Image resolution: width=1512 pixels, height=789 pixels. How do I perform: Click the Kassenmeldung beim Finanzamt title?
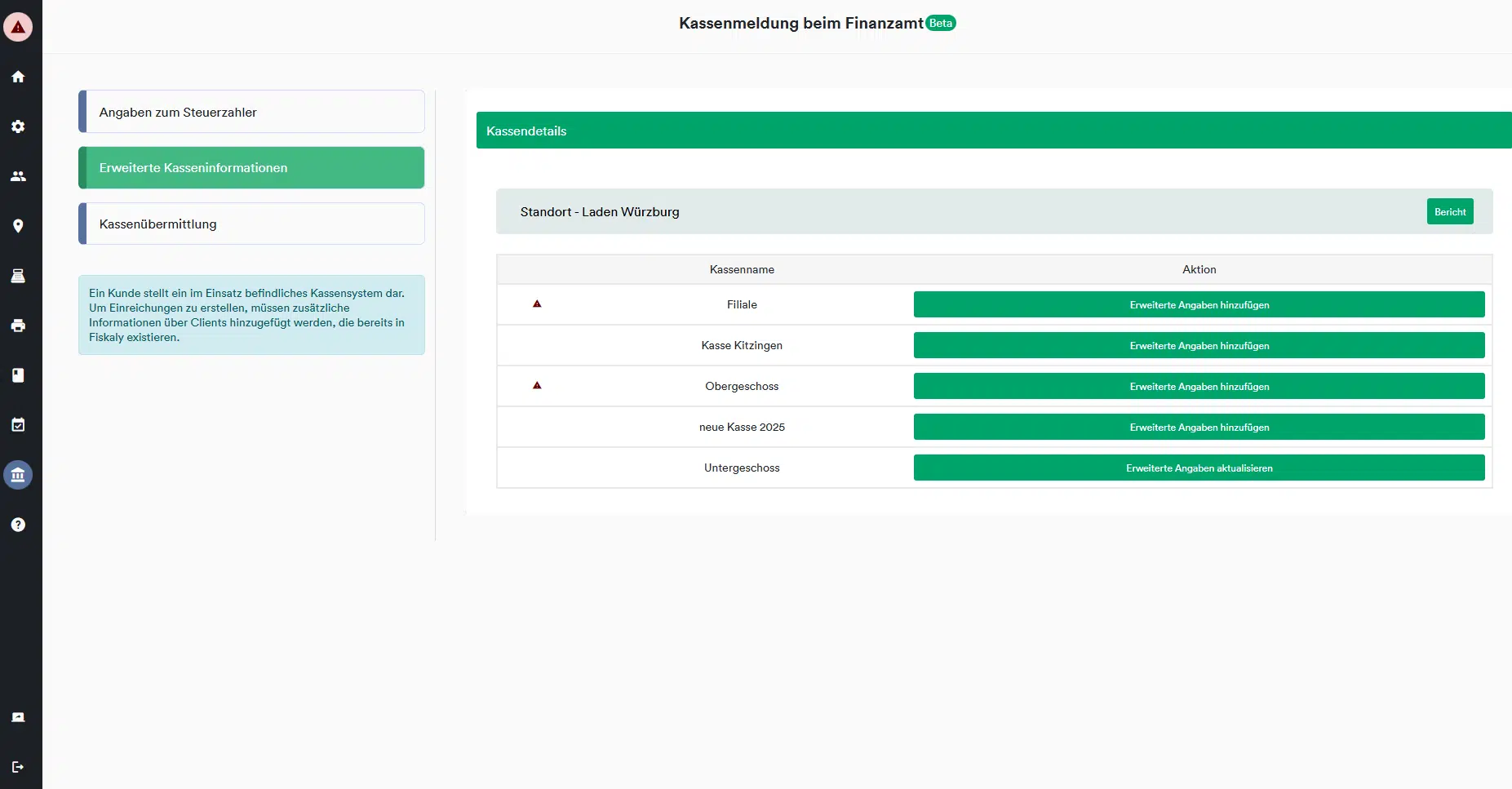point(801,23)
